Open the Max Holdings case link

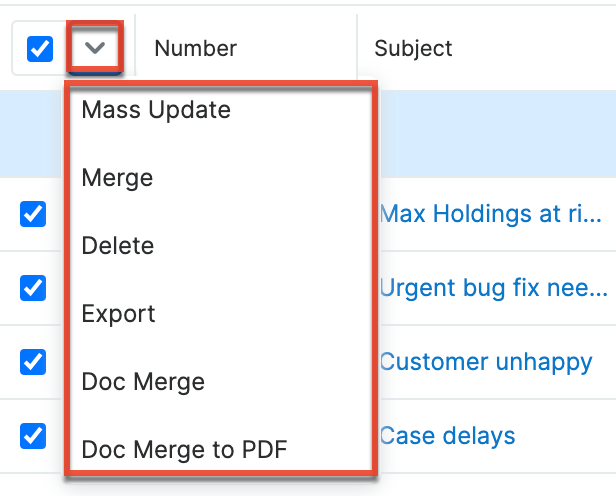tap(492, 213)
